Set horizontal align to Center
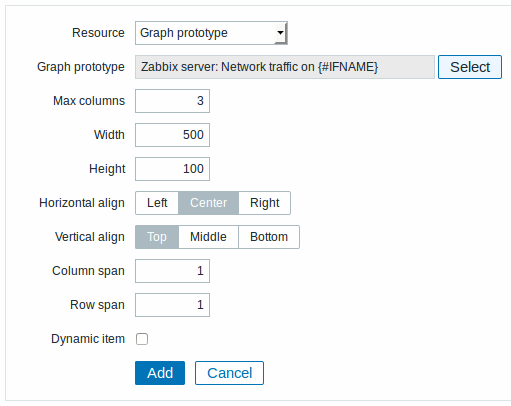 point(208,203)
